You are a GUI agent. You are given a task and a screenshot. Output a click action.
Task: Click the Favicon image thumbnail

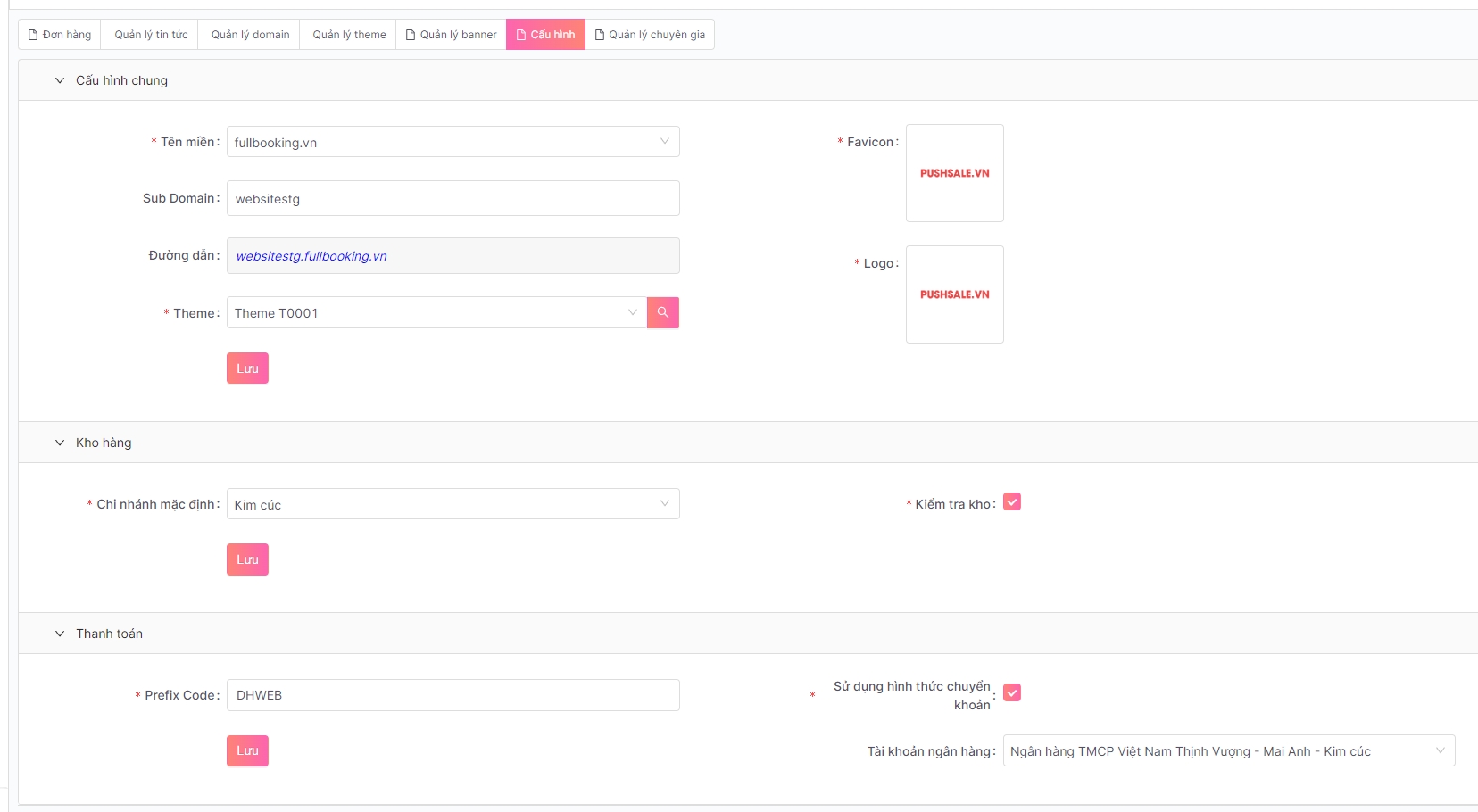click(954, 173)
